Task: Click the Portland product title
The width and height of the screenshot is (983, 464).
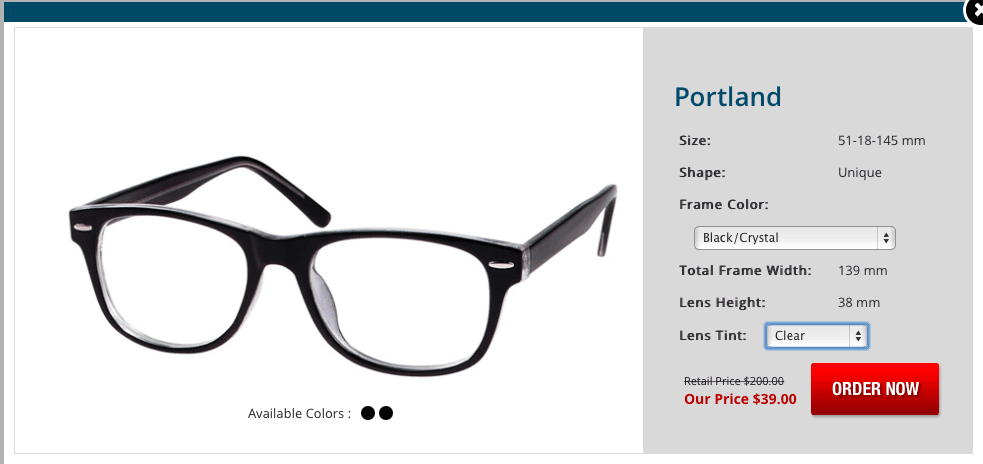Action: [728, 97]
